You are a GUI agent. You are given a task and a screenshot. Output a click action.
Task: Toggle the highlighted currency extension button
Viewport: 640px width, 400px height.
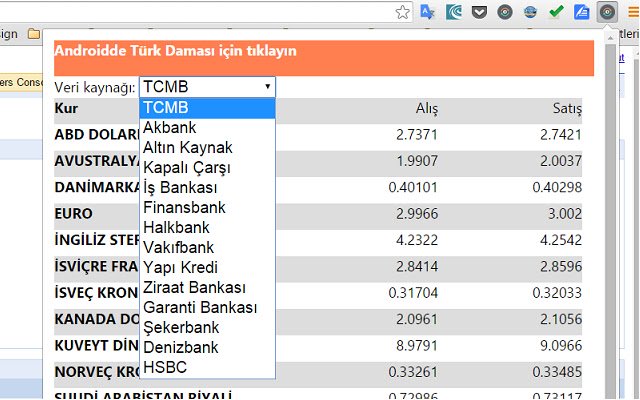click(607, 12)
